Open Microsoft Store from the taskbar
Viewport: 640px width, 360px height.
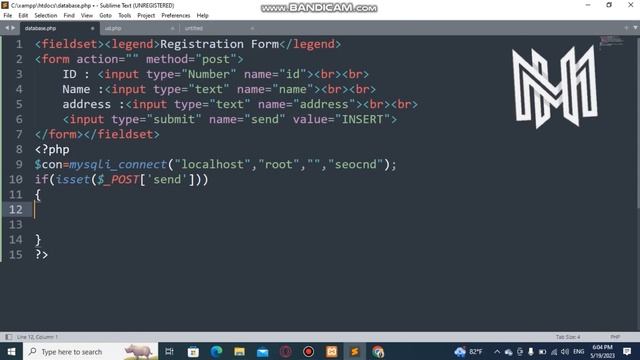193,351
